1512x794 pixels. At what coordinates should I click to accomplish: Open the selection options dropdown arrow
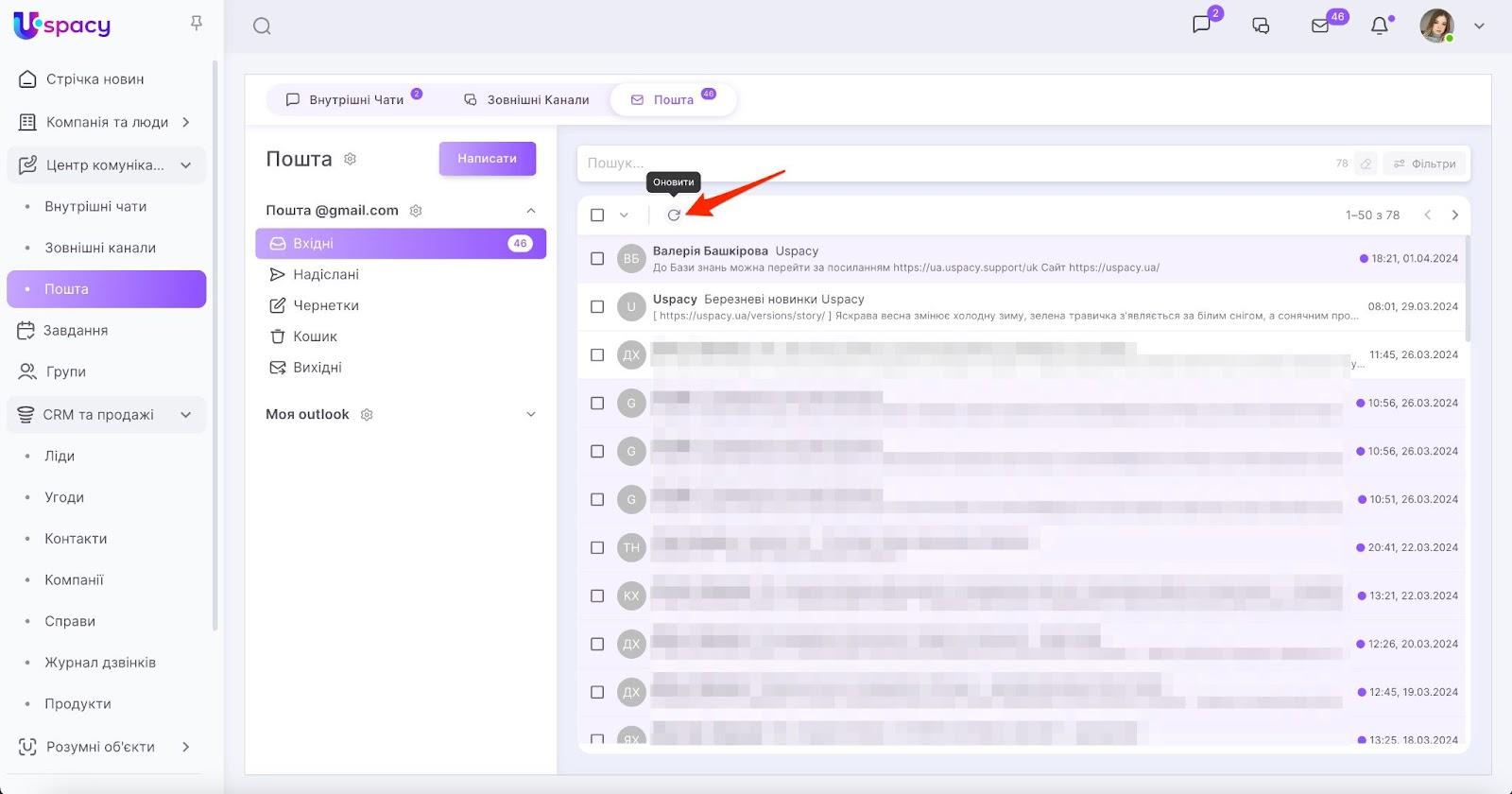(x=624, y=216)
